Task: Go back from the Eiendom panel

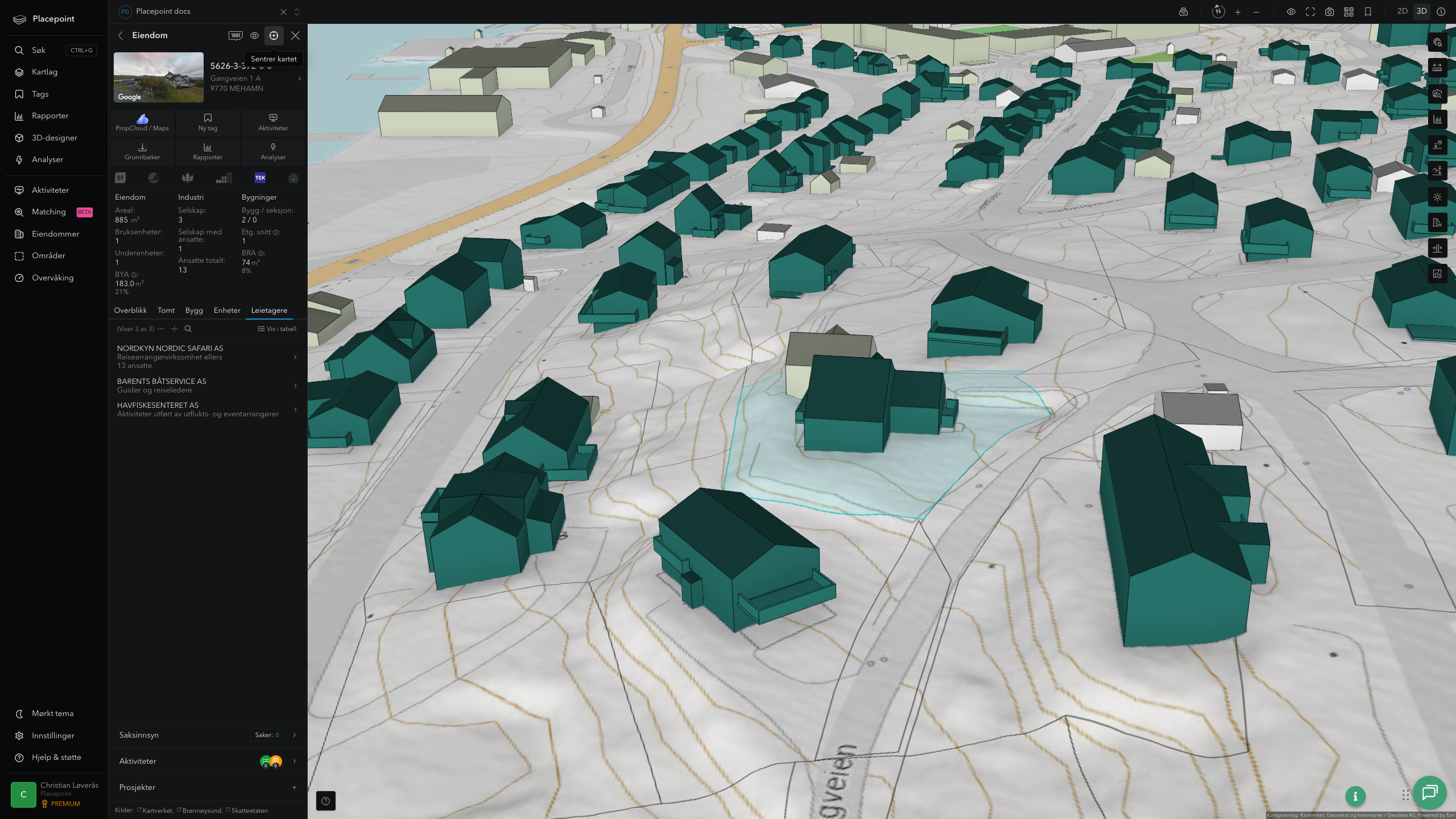Action: click(x=121, y=35)
